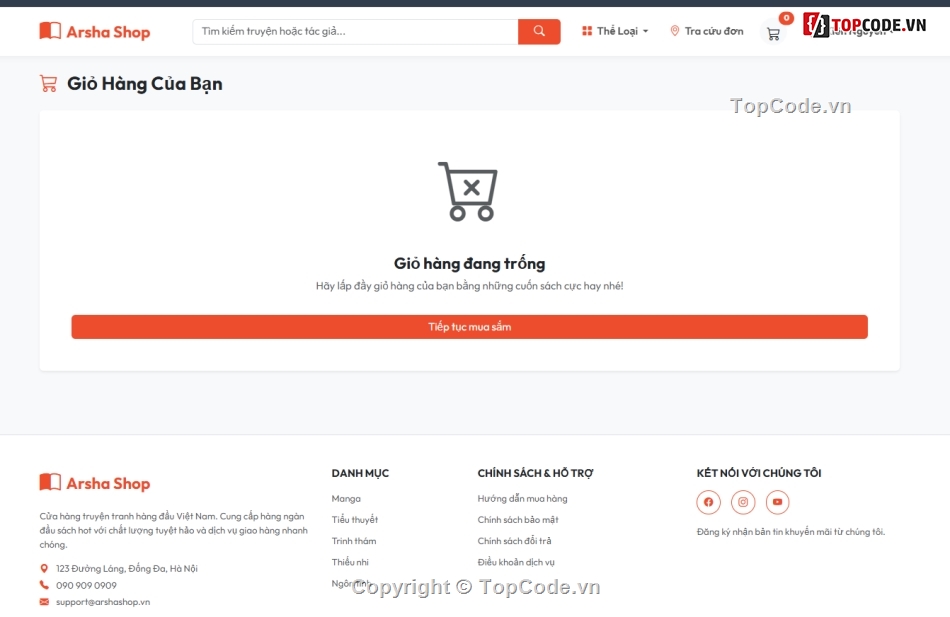950x617 pixels.
Task: Open the Điều khoản dịch vụ link
Action: (x=516, y=562)
